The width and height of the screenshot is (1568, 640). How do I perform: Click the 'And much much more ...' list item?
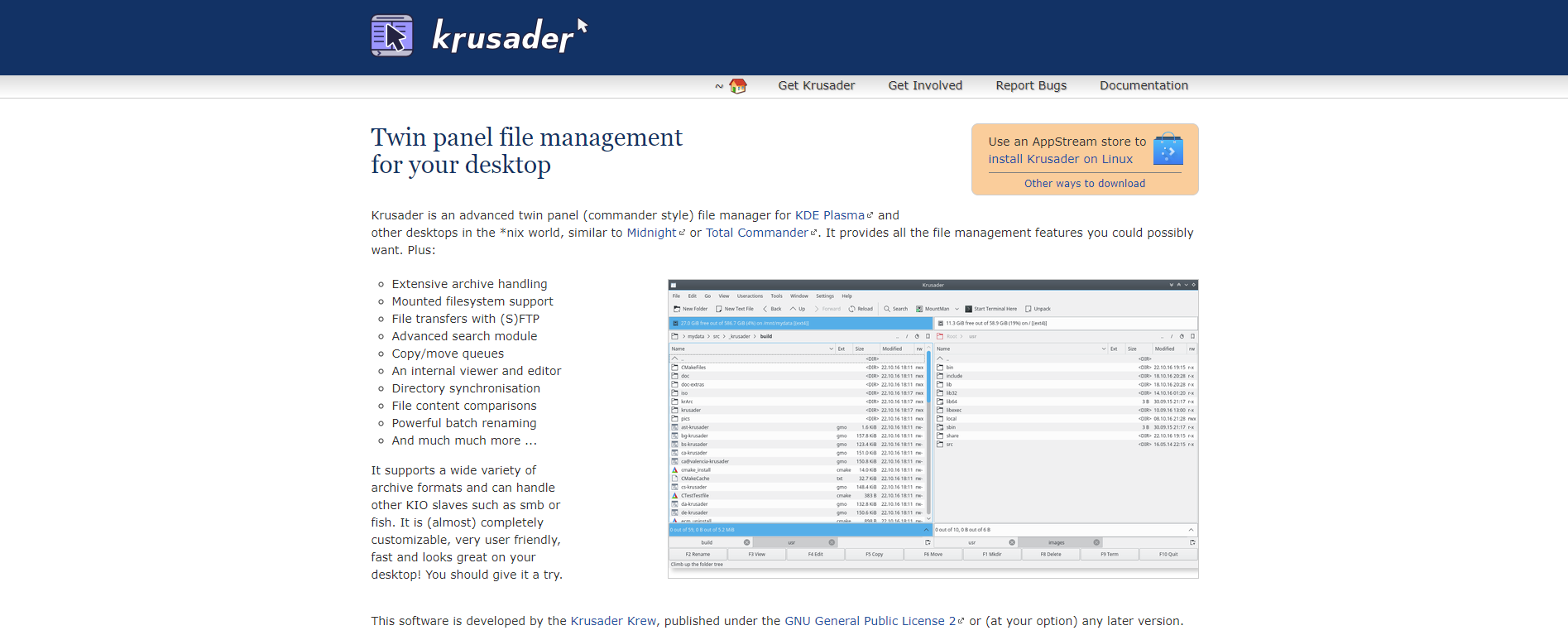464,440
